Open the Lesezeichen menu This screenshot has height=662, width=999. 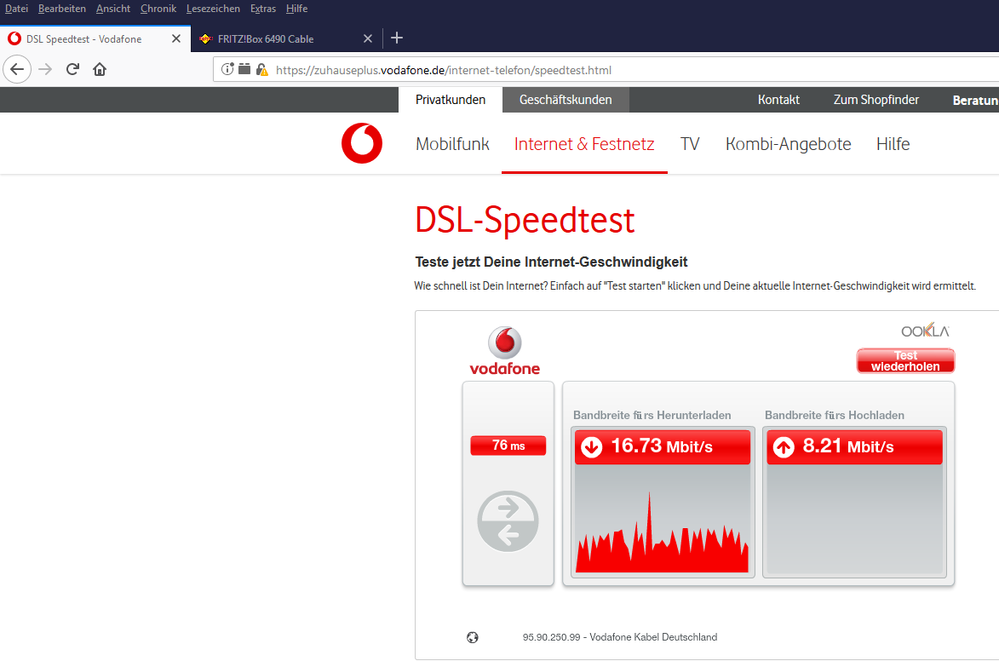[213, 8]
